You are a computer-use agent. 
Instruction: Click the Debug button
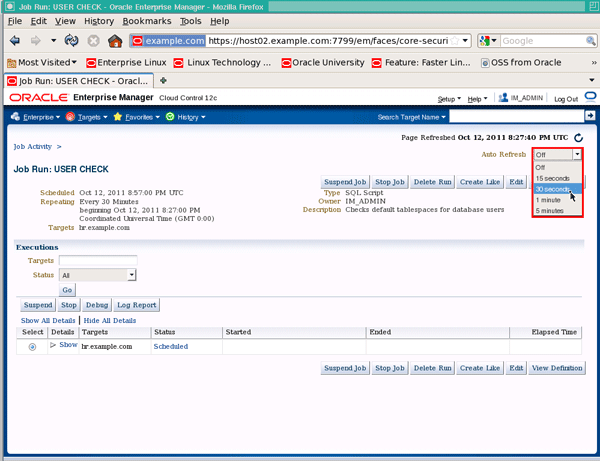tap(97, 305)
